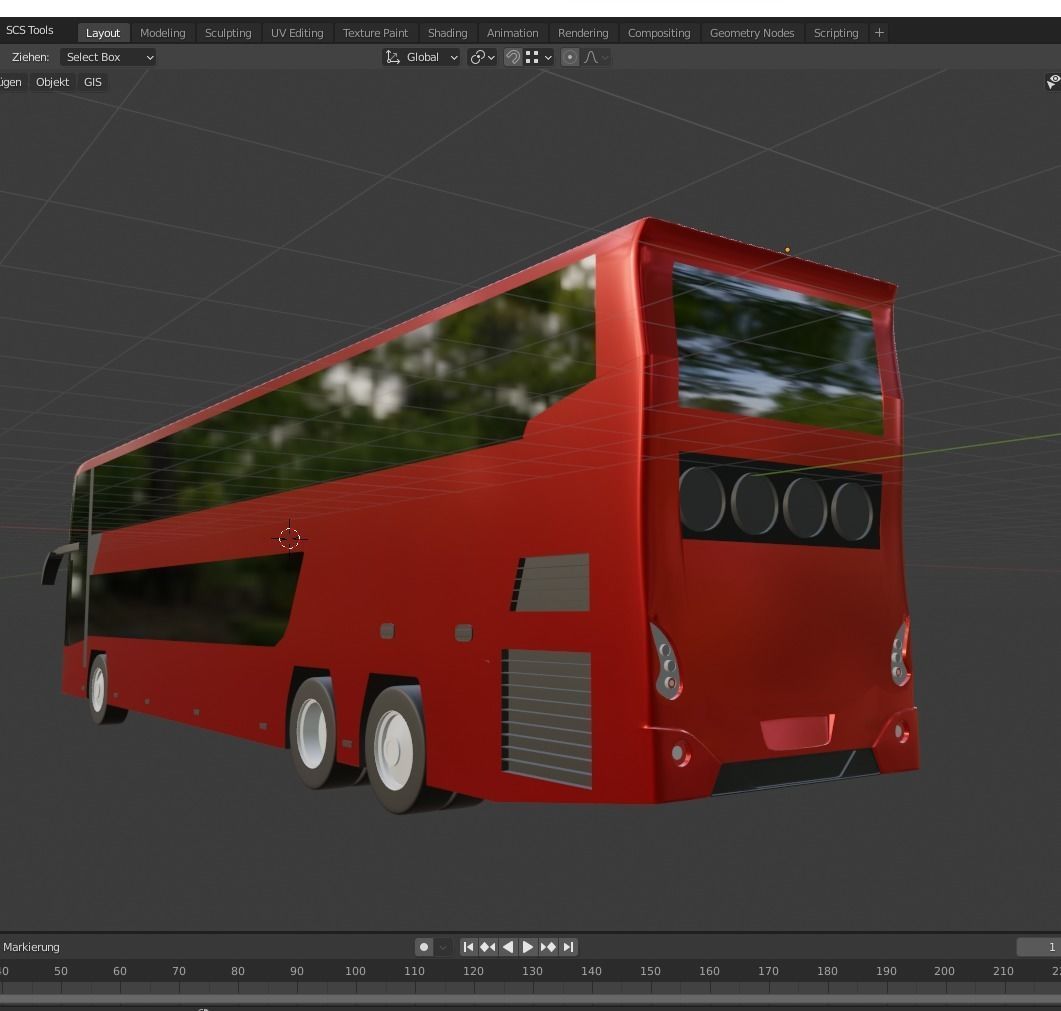Open the transform orientation gizmo icon

[393, 57]
